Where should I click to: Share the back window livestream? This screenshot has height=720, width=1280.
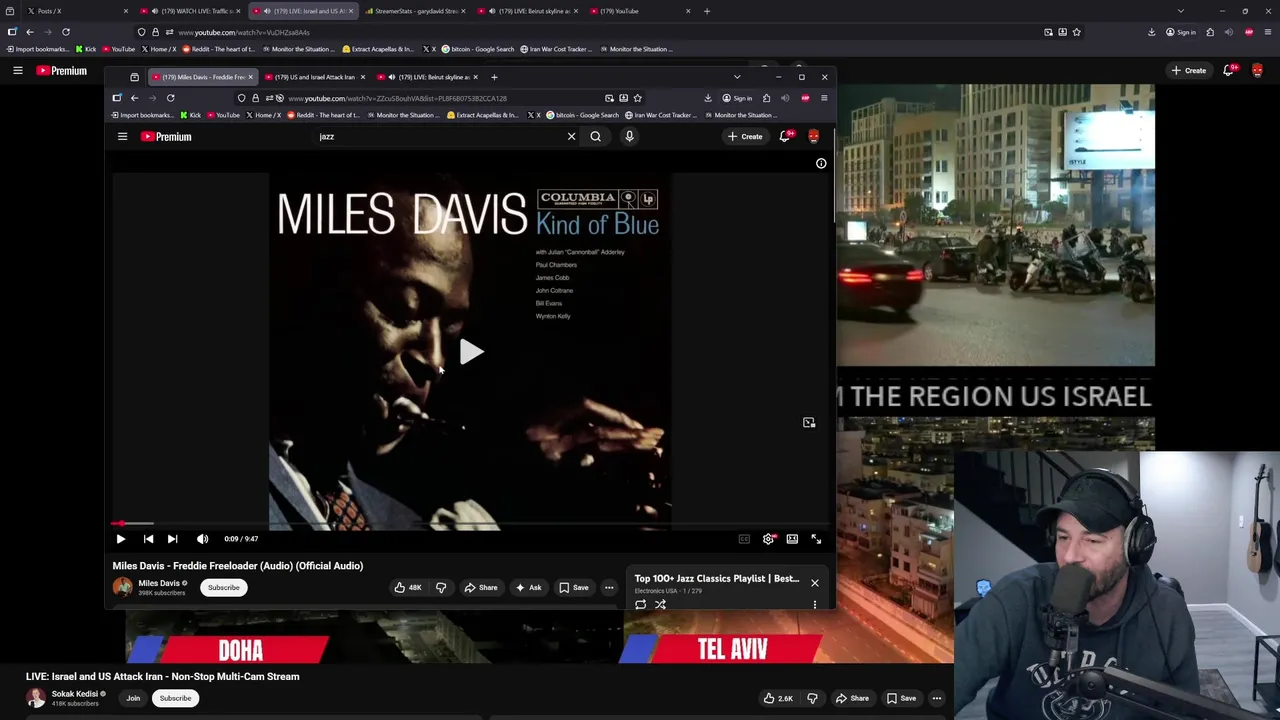(852, 698)
